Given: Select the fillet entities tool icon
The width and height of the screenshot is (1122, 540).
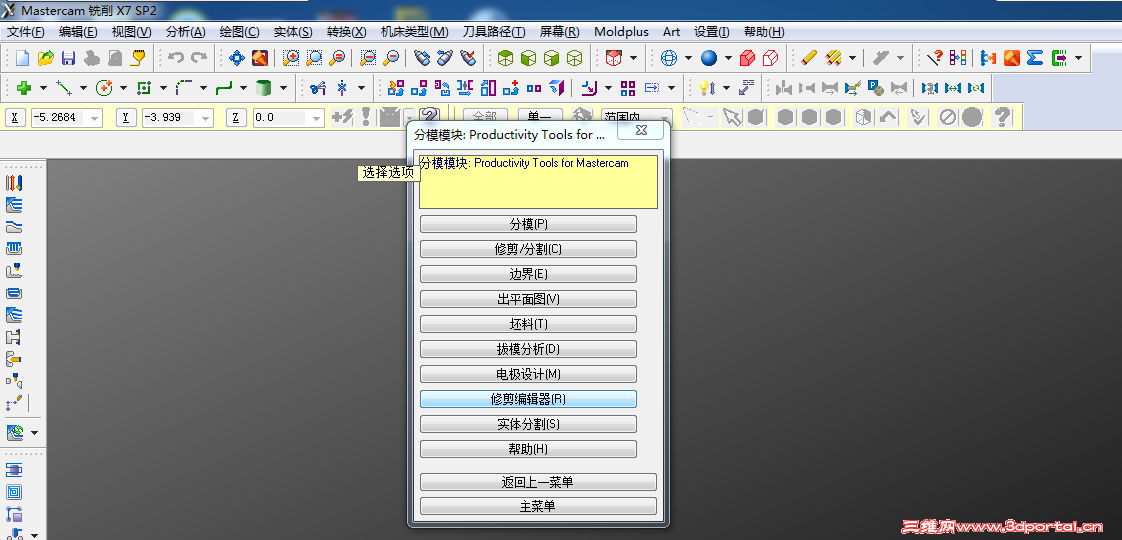Looking at the screenshot, I should [x=184, y=88].
